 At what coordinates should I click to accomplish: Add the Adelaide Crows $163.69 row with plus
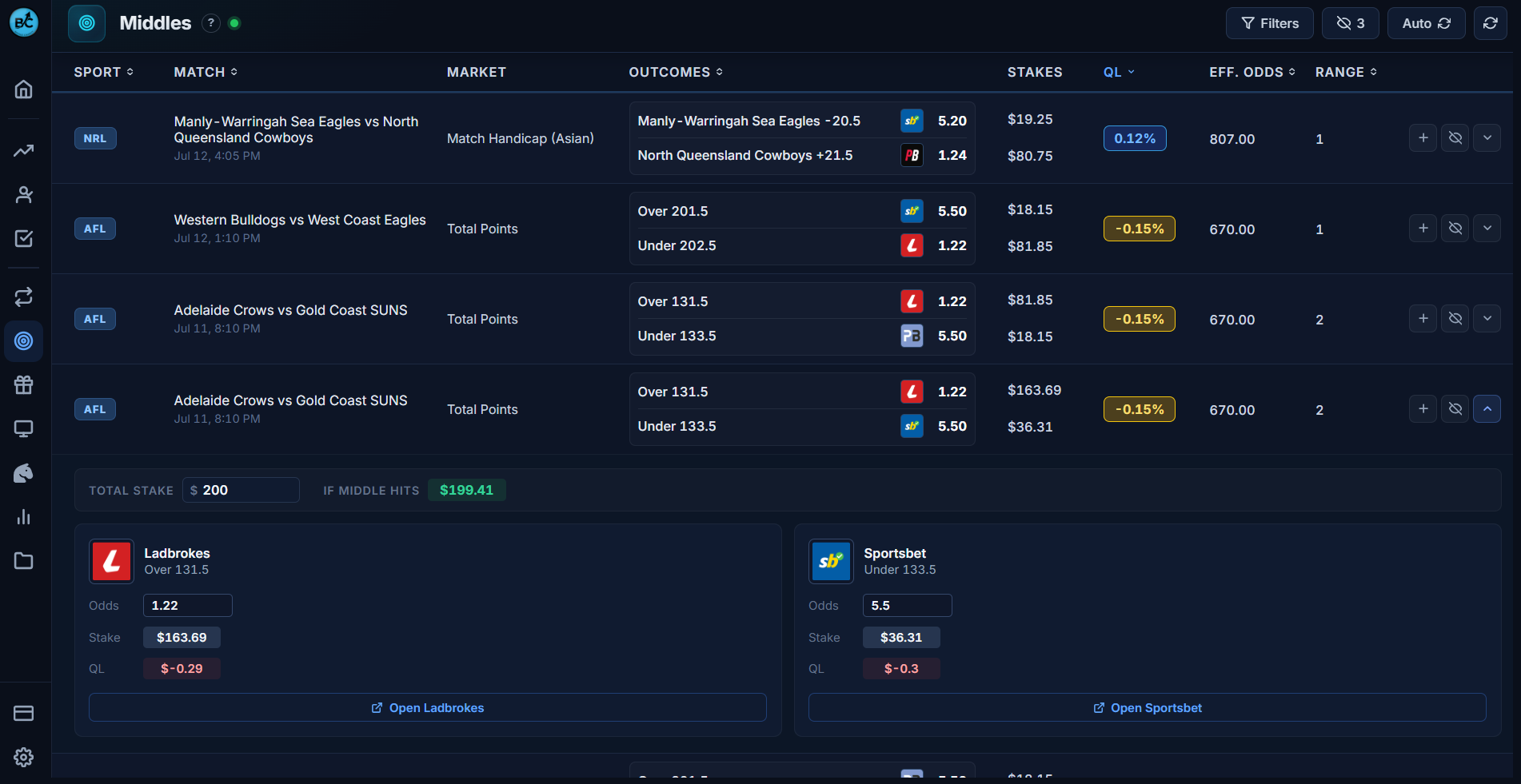[x=1423, y=409]
